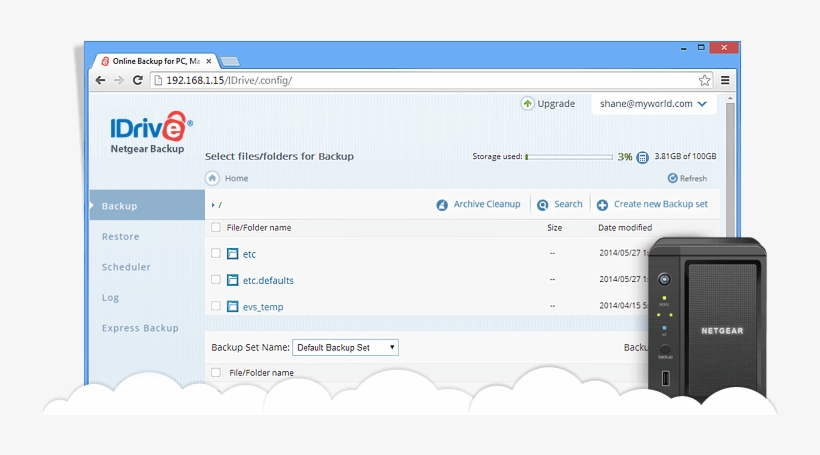Click the 3% storage percentage
Image resolution: width=820 pixels, height=455 pixels.
click(x=625, y=157)
